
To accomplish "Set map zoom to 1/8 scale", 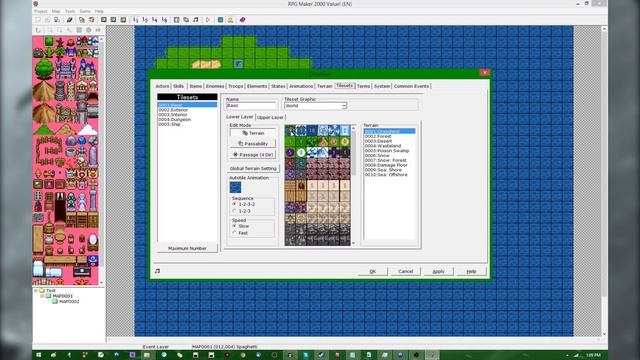I will click(x=164, y=20).
